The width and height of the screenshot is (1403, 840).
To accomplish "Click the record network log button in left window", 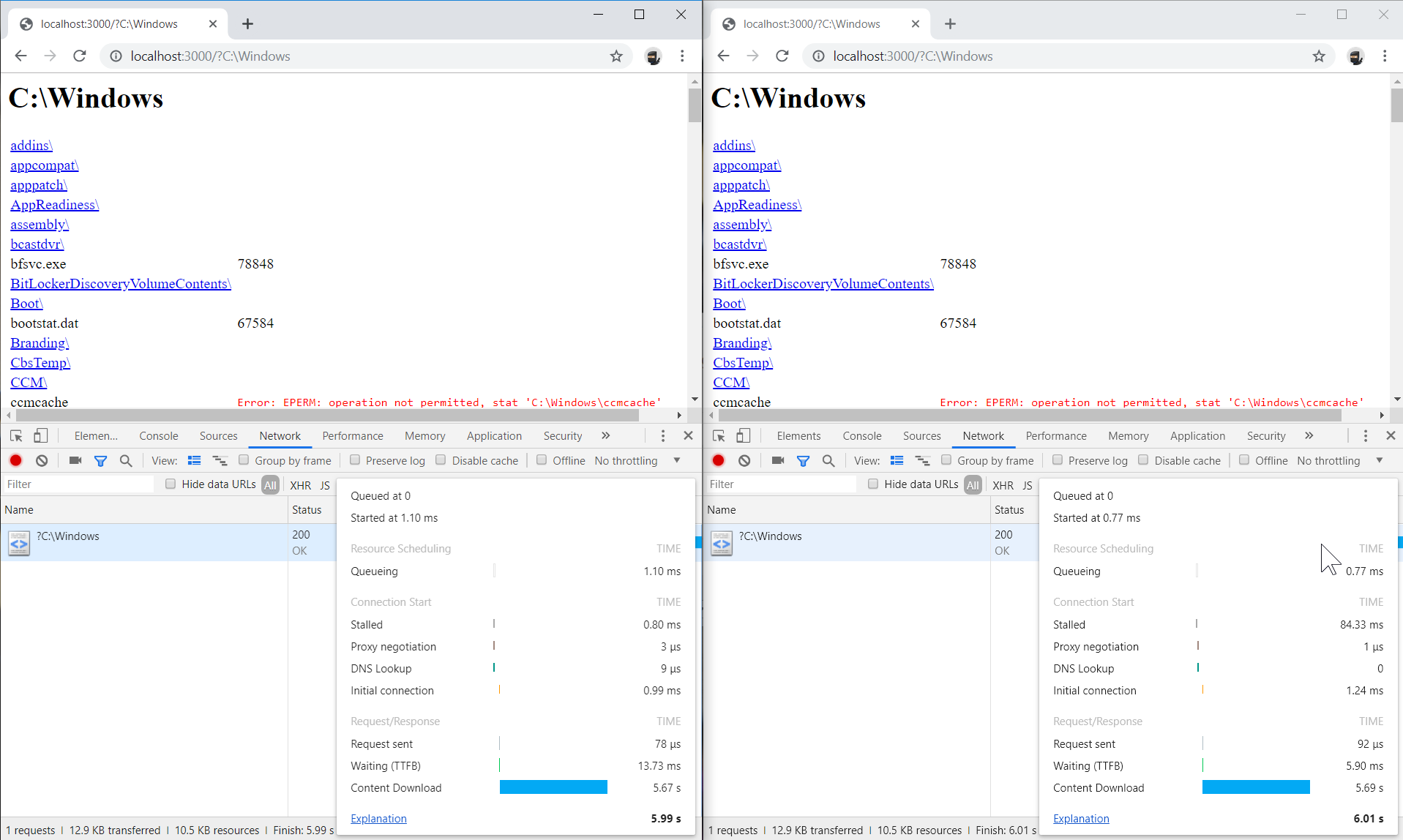I will [x=16, y=460].
